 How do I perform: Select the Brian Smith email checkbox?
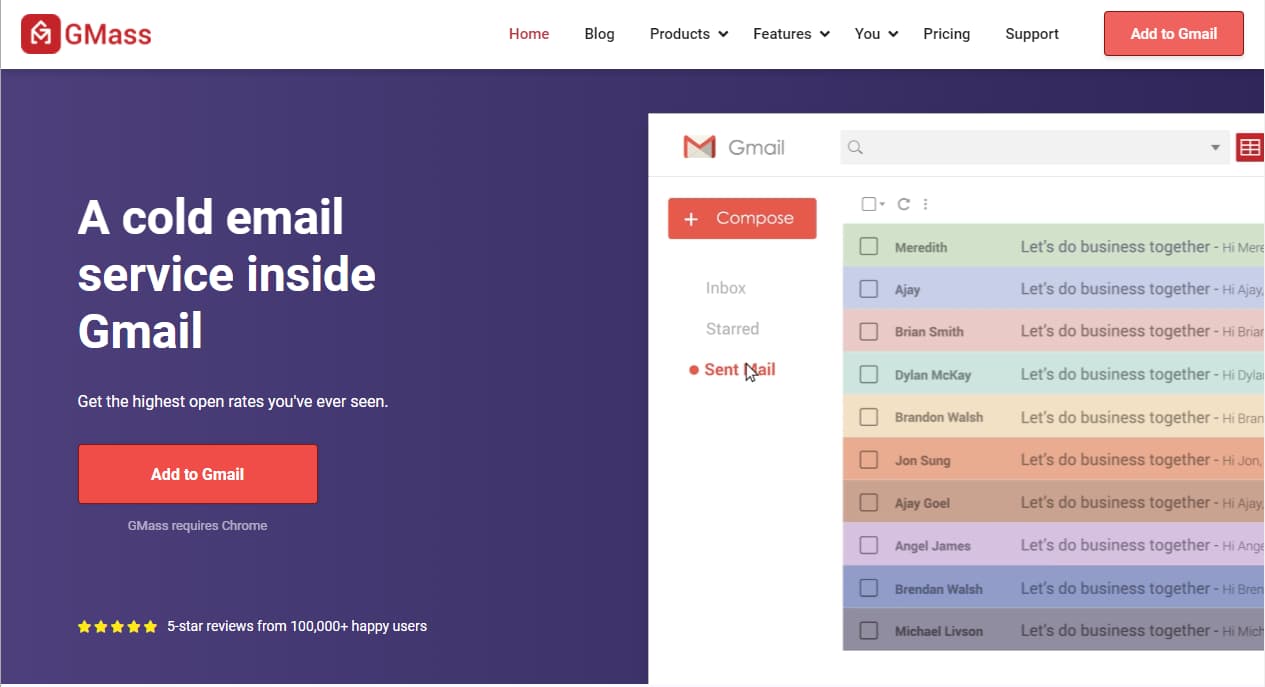[x=869, y=331]
